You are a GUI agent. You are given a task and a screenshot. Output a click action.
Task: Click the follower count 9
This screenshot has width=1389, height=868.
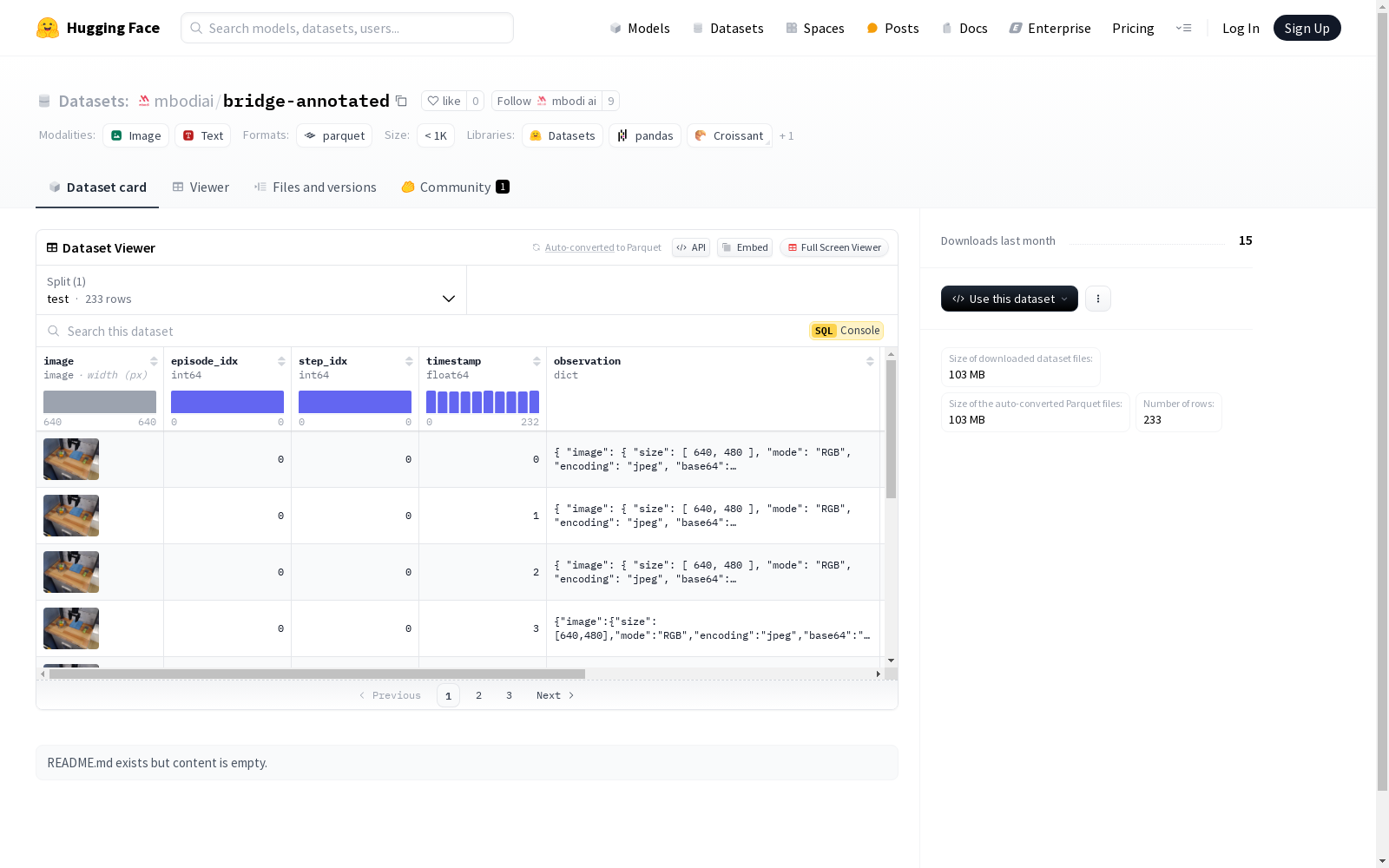(611, 101)
